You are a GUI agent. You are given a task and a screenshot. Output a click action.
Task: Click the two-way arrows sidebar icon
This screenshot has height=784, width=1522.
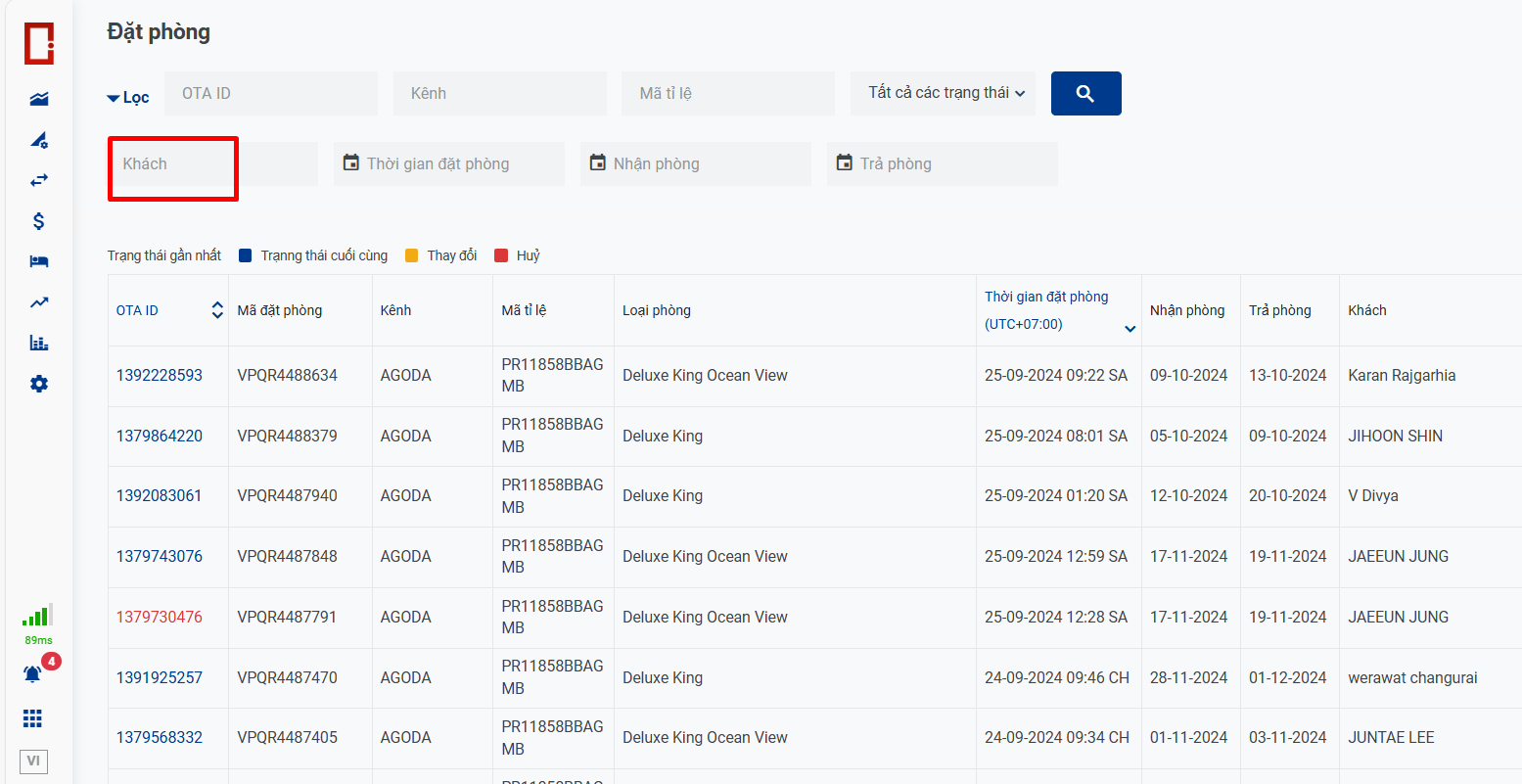pos(39,180)
